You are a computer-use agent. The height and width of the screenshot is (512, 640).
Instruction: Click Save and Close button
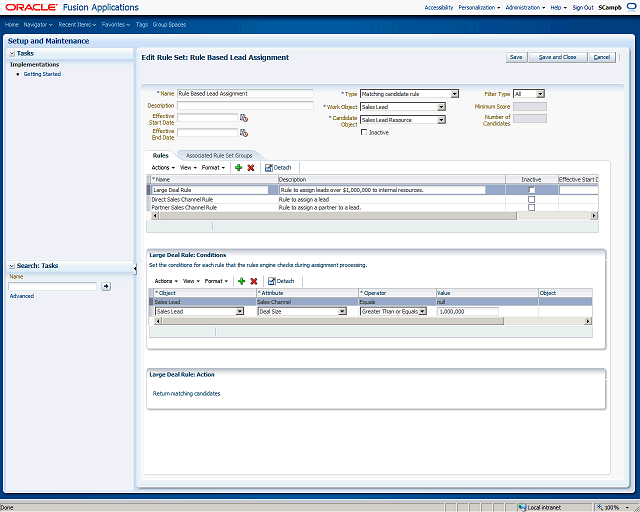coord(558,57)
